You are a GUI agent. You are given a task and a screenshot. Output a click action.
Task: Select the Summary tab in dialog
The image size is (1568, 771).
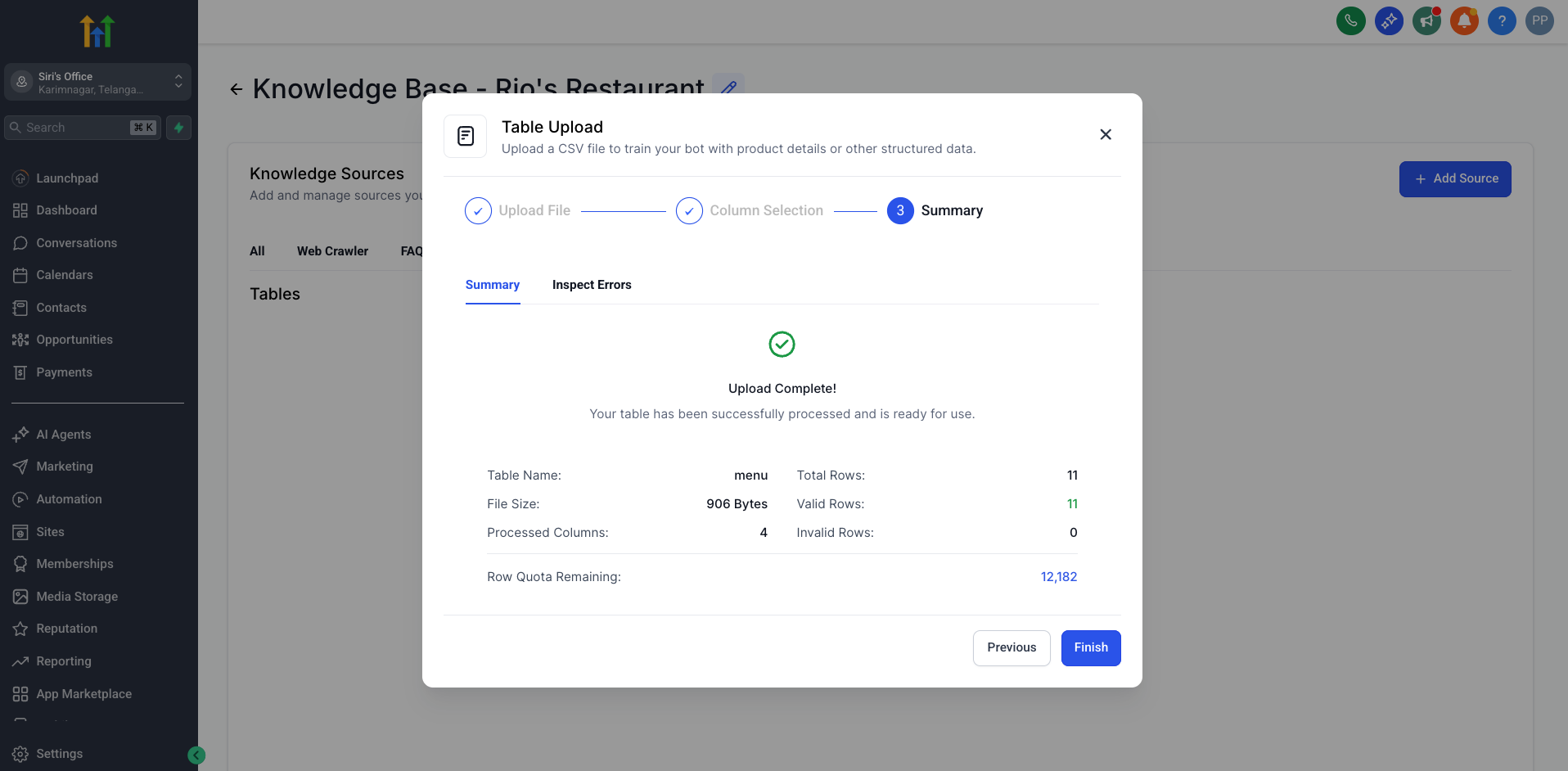pyautogui.click(x=492, y=285)
